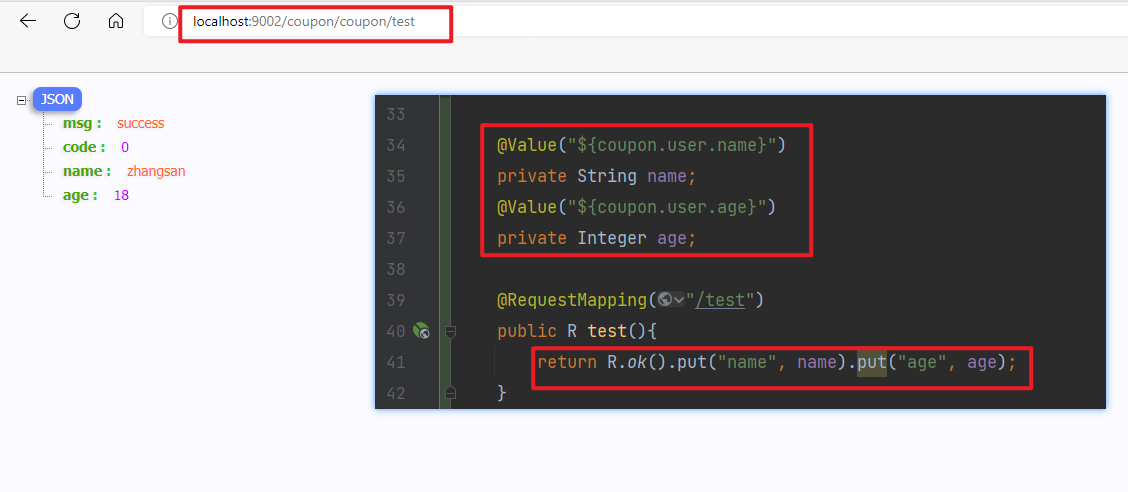The width and height of the screenshot is (1128, 492).
Task: Go to the browser home page icon
Action: pos(116,21)
